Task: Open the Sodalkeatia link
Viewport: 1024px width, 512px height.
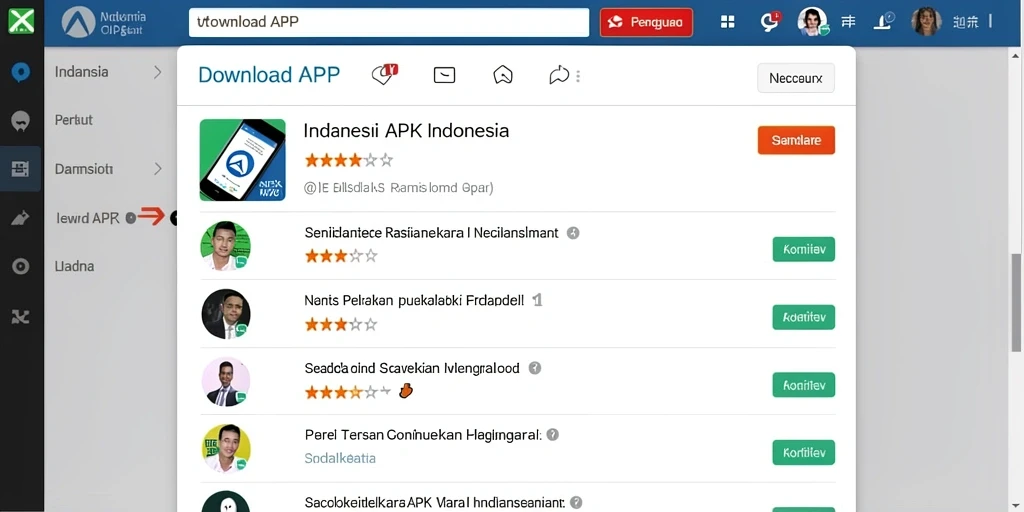Action: 340,458
